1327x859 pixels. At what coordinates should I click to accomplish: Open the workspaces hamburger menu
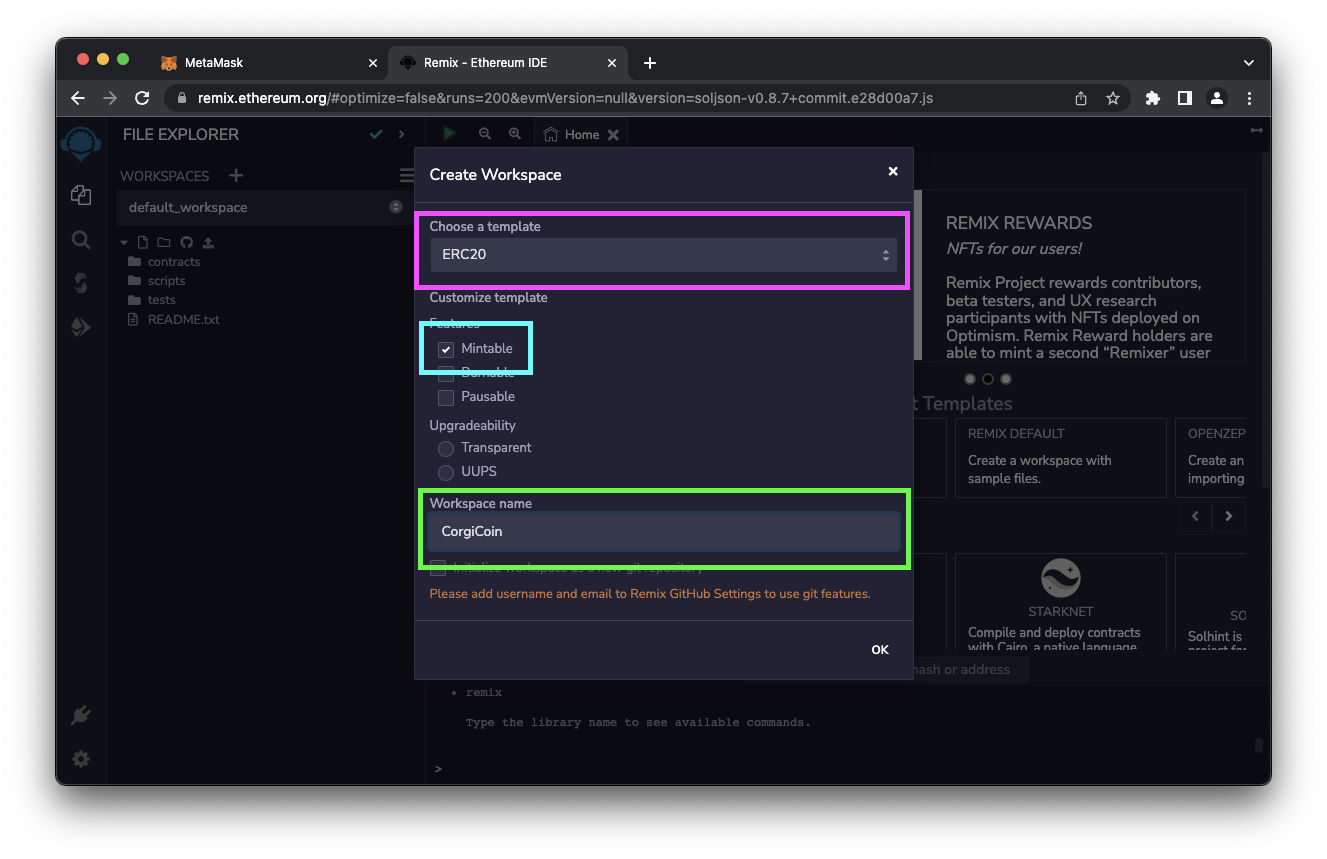coord(407,175)
